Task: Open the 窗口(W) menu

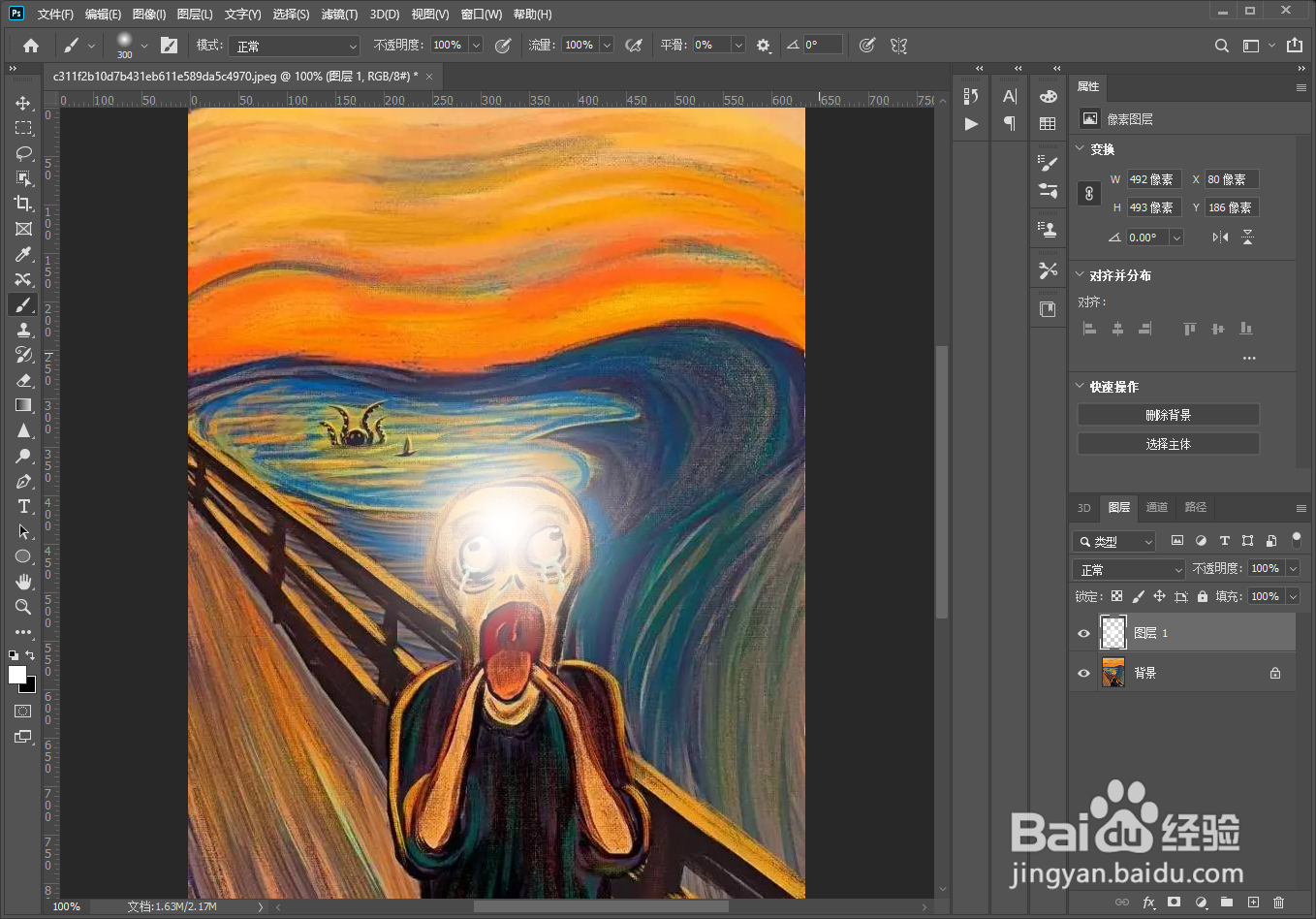Action: pyautogui.click(x=482, y=15)
